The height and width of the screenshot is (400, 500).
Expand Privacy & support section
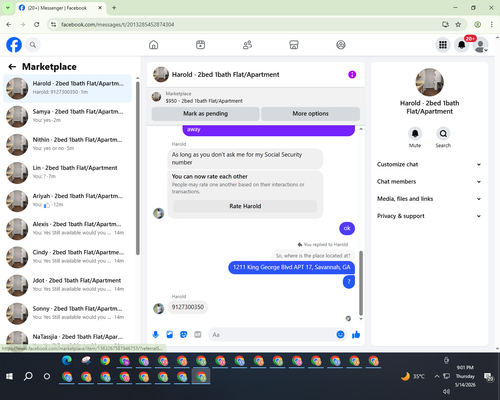click(429, 216)
